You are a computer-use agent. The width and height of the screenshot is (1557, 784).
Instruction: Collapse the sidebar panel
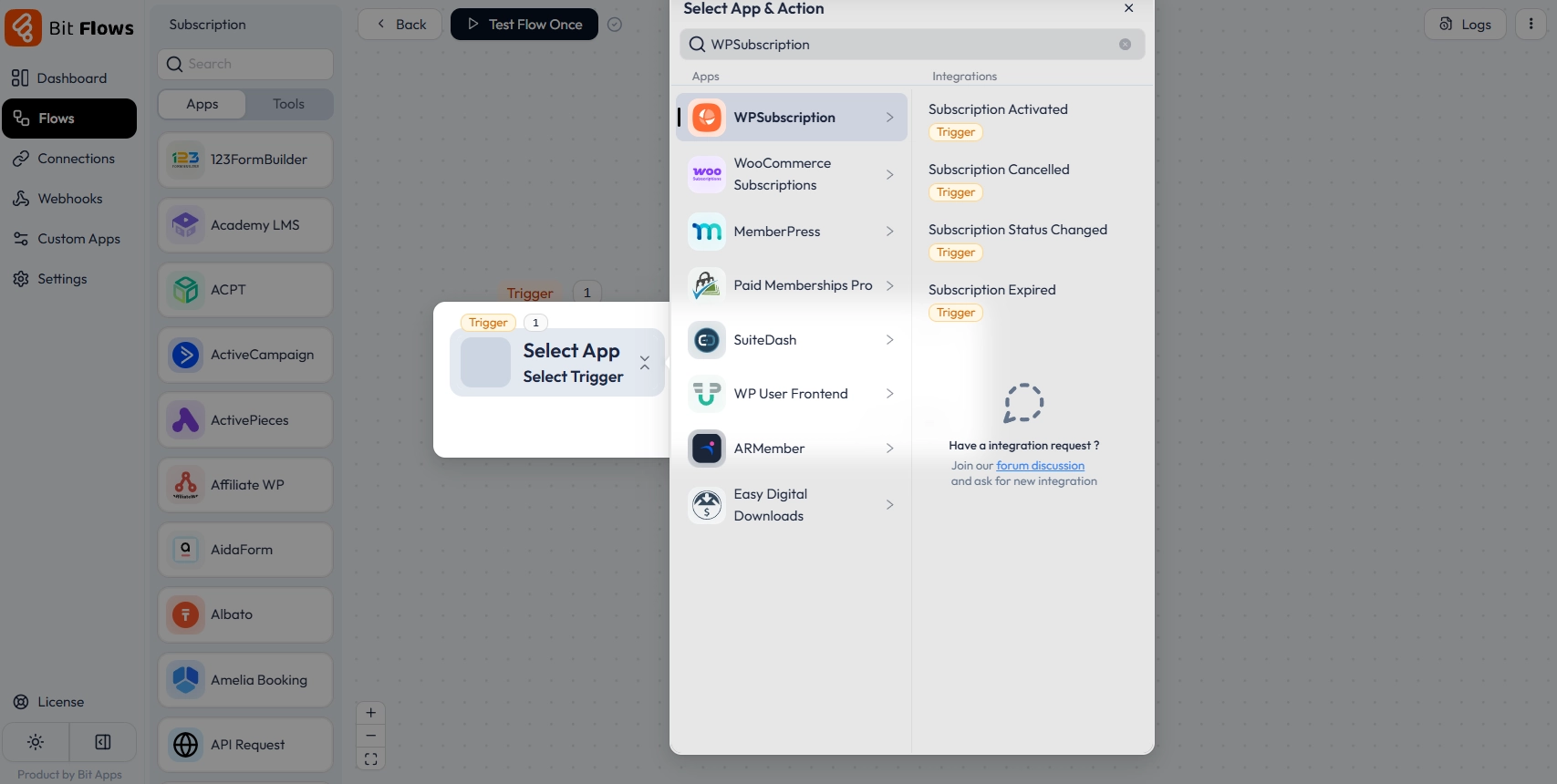click(103, 742)
